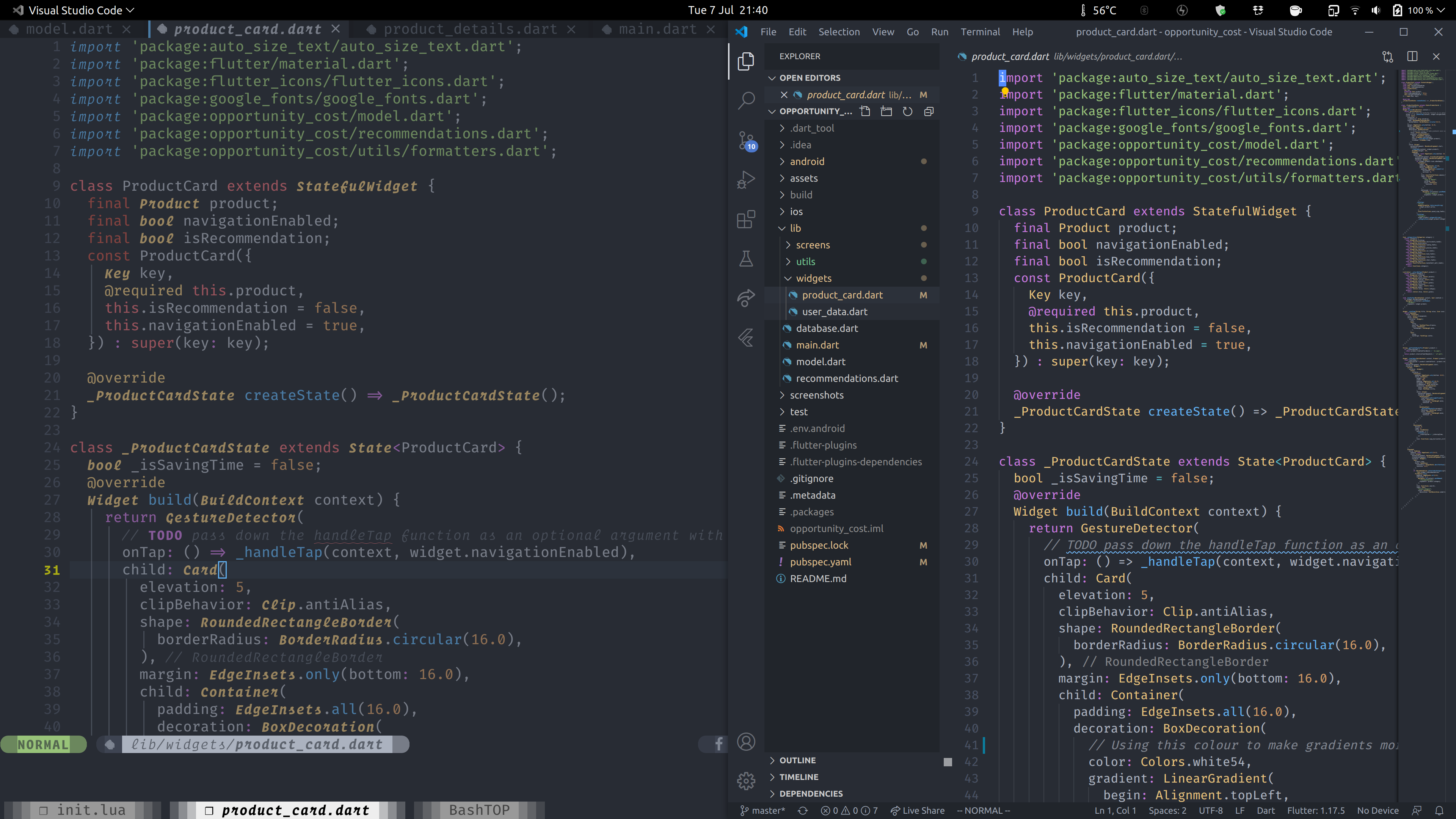Click the master* branch indicator

pyautogui.click(x=763, y=810)
